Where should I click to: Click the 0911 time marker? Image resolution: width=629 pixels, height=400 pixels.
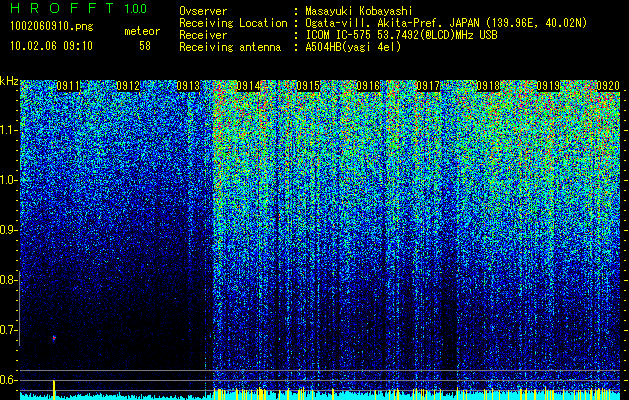click(68, 85)
